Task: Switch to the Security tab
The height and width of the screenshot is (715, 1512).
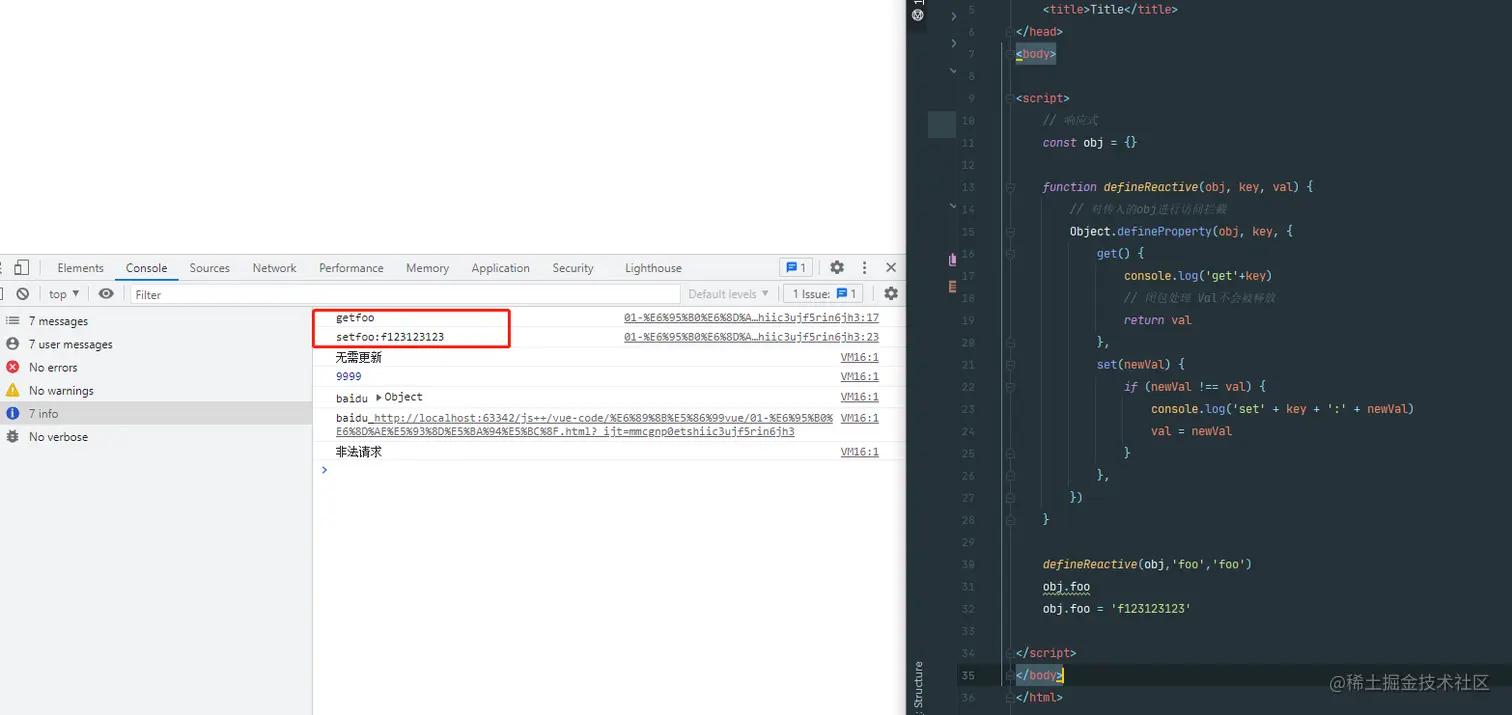Action: [573, 268]
